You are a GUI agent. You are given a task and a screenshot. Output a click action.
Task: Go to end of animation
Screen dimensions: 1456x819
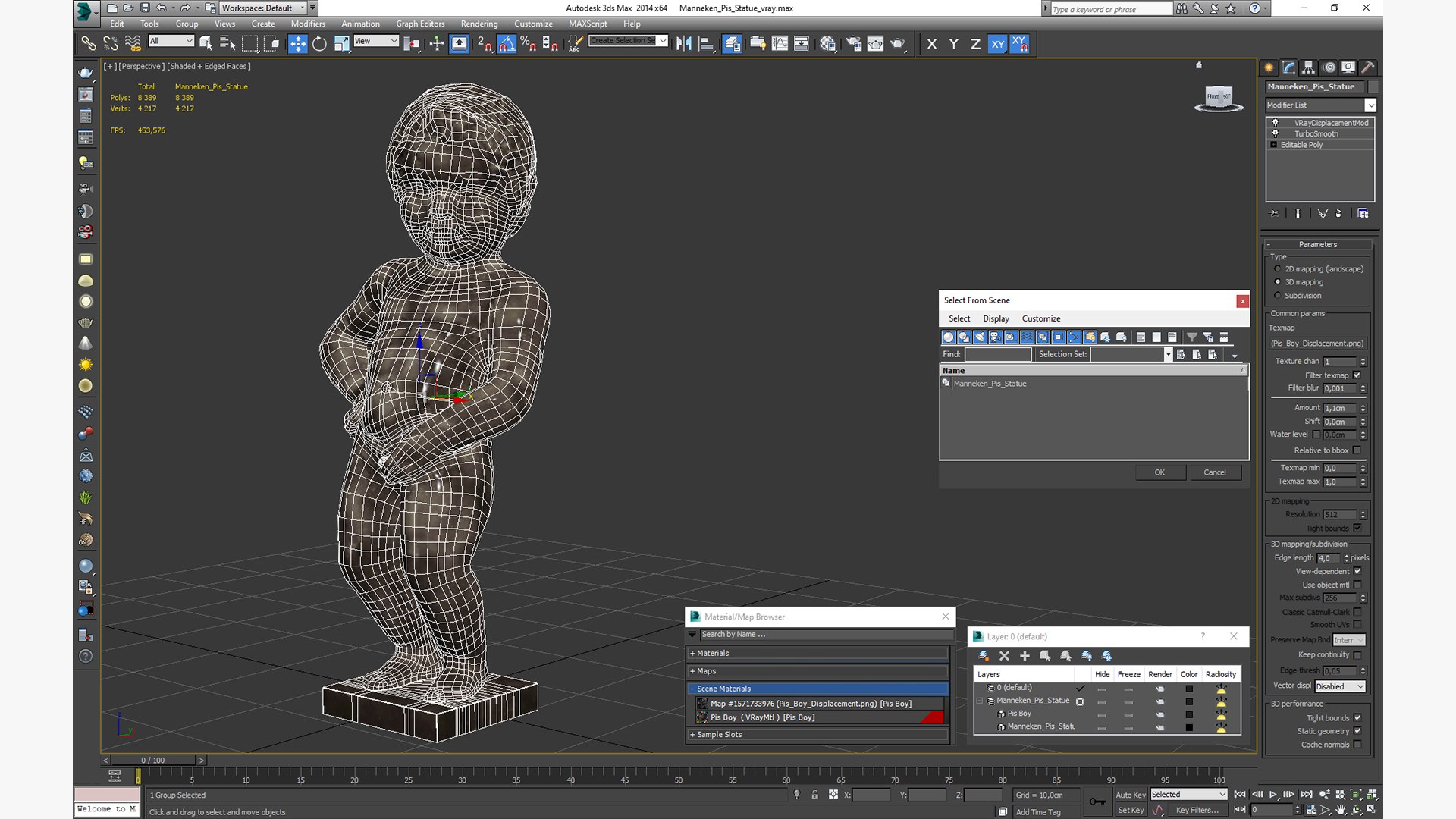(1306, 795)
